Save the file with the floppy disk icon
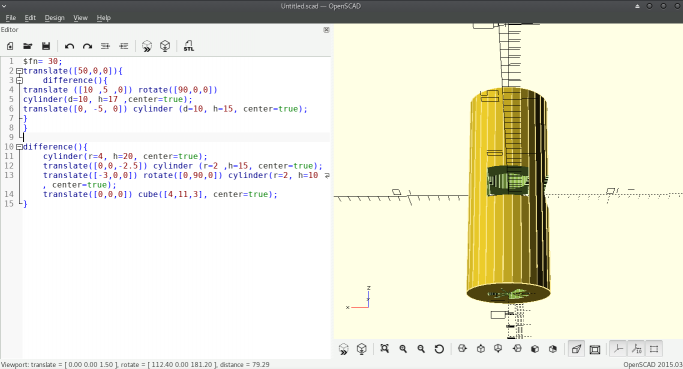Viewport: 683px width, 369px height. 46,46
